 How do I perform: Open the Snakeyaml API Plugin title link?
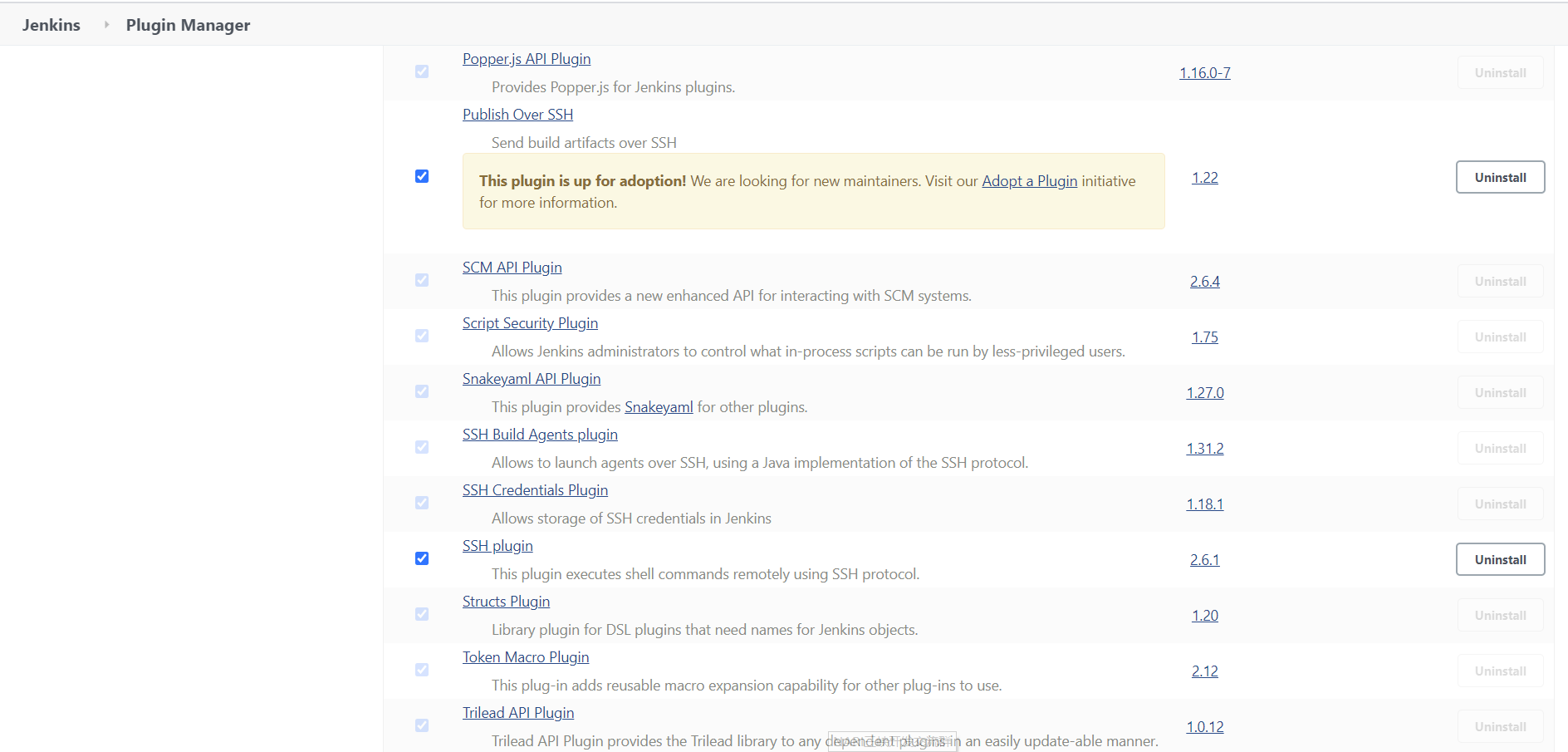(x=532, y=379)
